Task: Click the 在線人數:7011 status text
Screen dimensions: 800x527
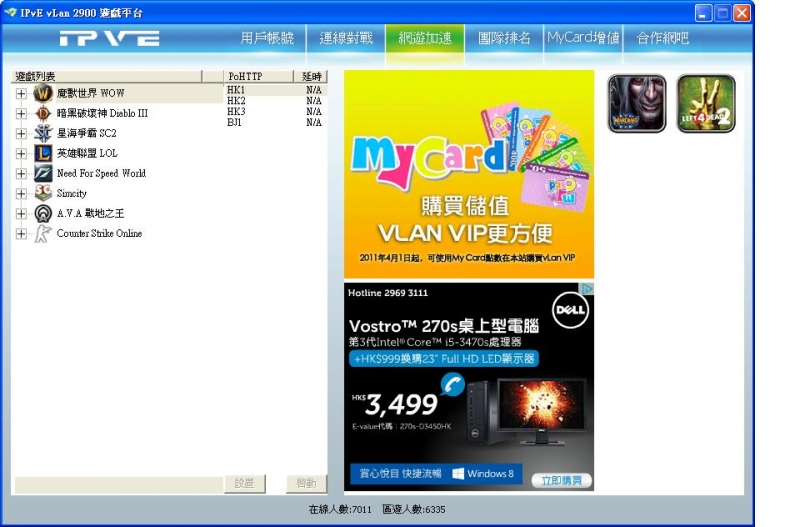Action: click(340, 509)
